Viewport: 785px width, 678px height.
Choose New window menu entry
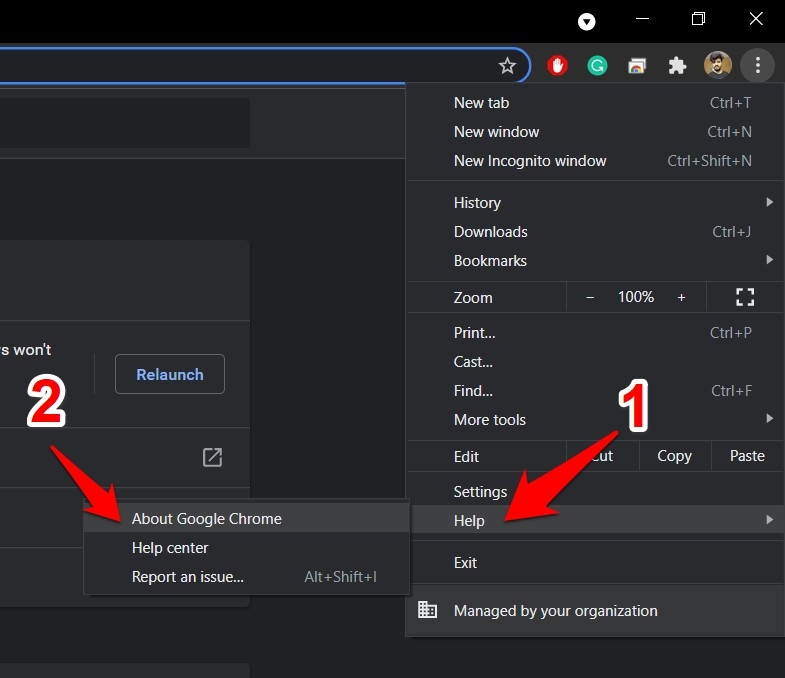[595, 132]
